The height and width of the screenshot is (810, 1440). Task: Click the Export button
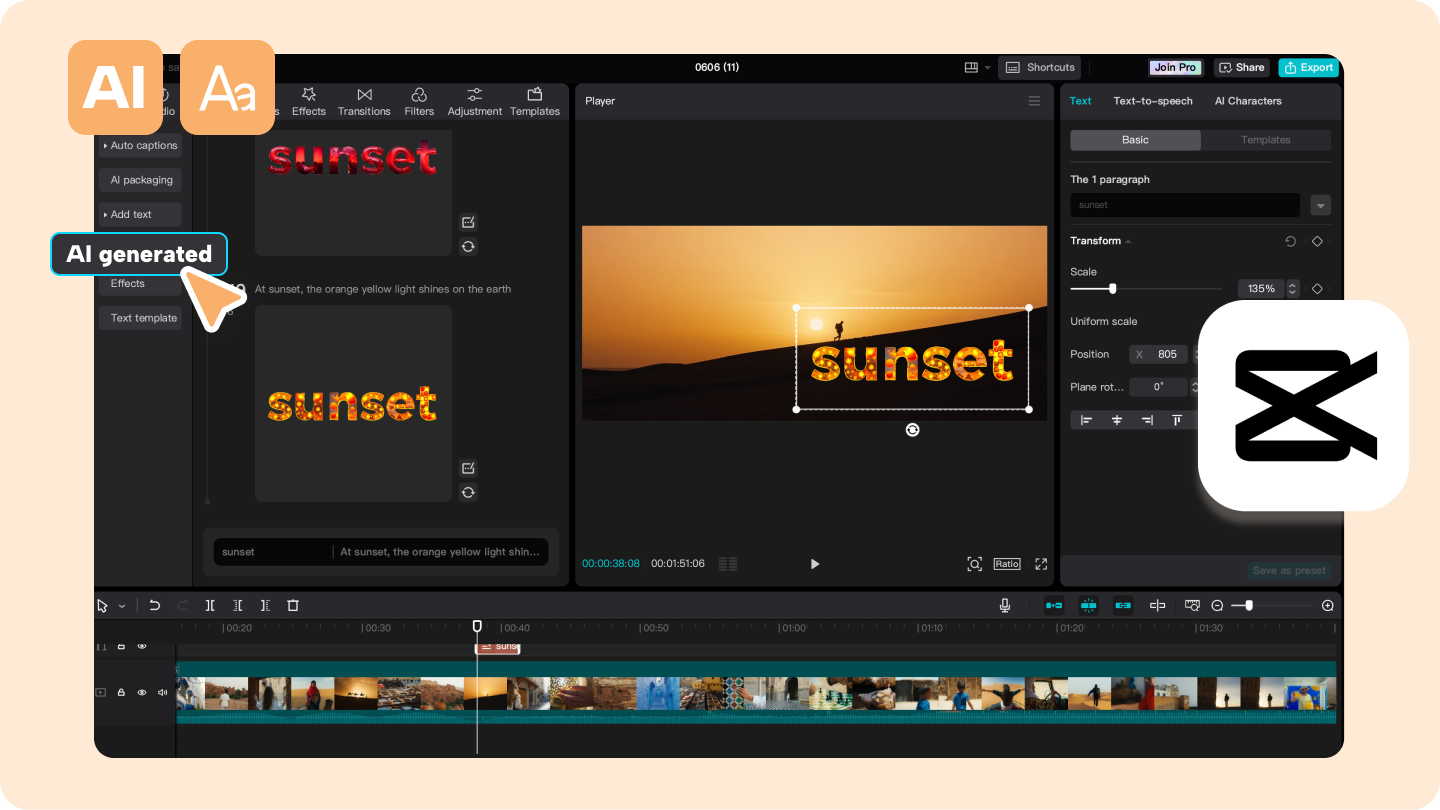1308,67
